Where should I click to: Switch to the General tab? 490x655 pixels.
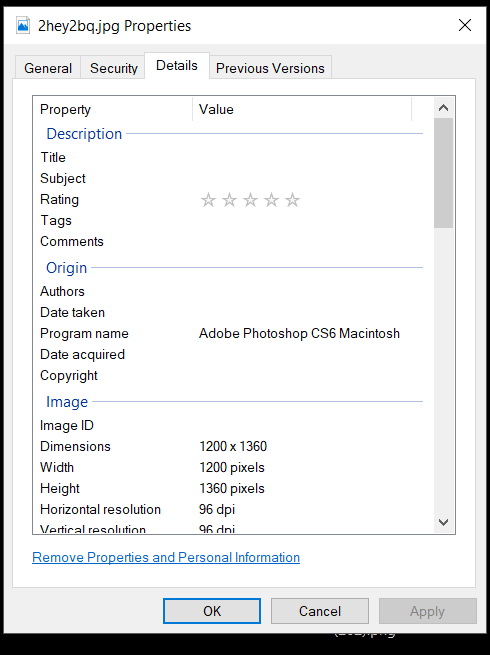[48, 68]
